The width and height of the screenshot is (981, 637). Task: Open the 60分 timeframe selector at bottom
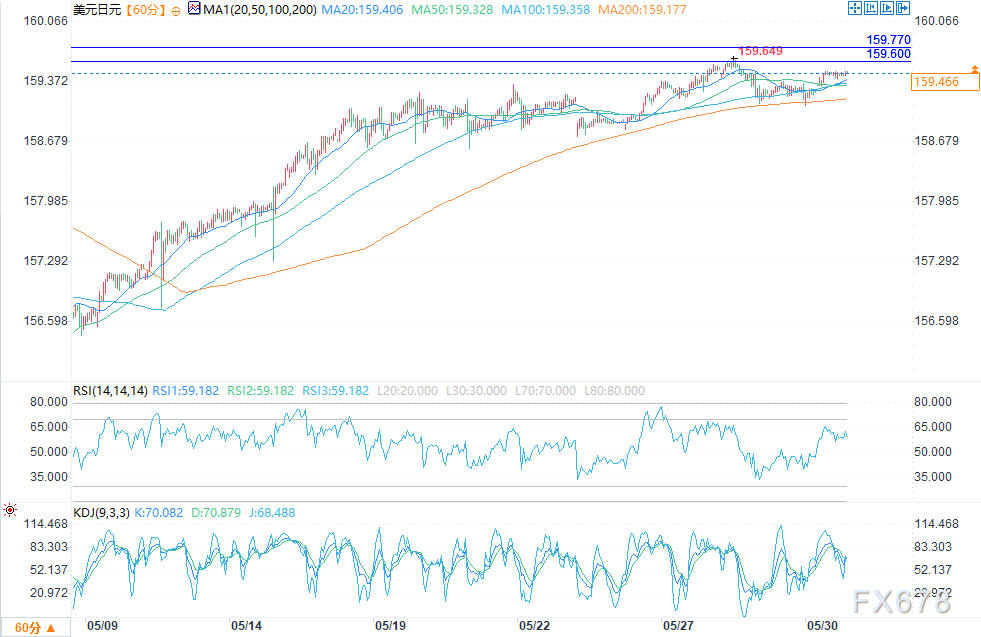click(35, 628)
